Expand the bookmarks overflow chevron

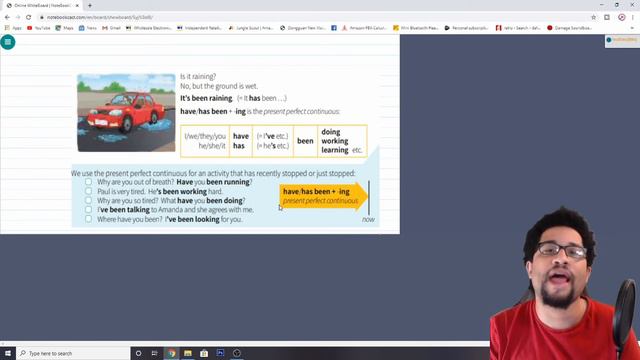pos(632,28)
